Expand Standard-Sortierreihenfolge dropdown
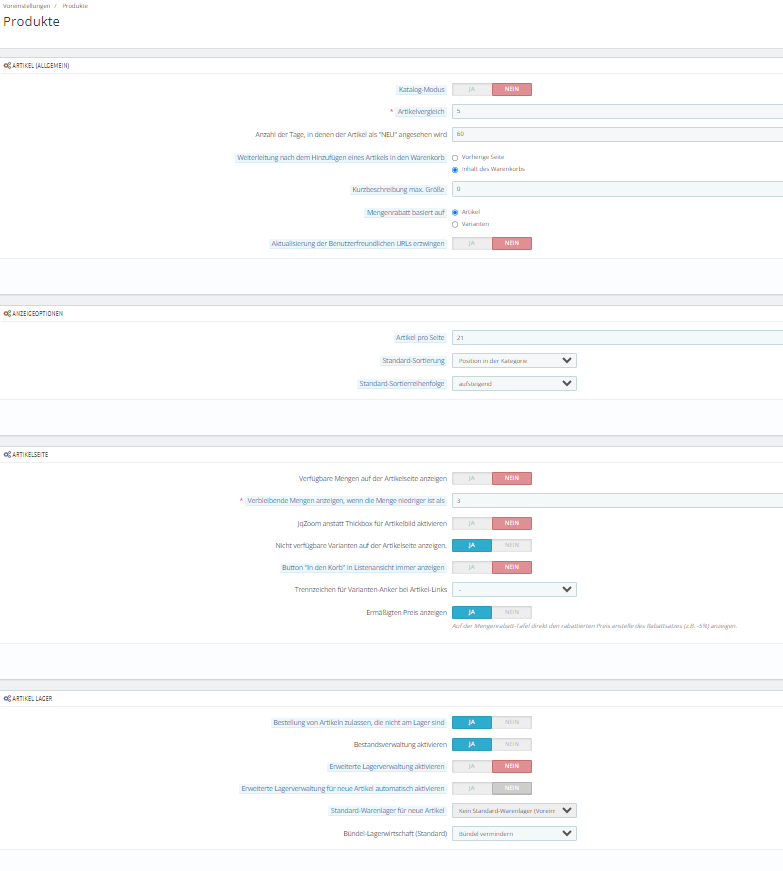The image size is (783, 871). (514, 384)
